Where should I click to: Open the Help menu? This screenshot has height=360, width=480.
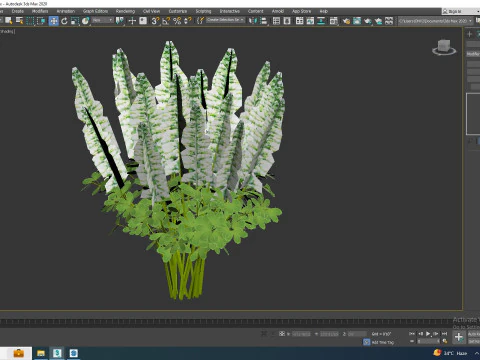tap(324, 11)
